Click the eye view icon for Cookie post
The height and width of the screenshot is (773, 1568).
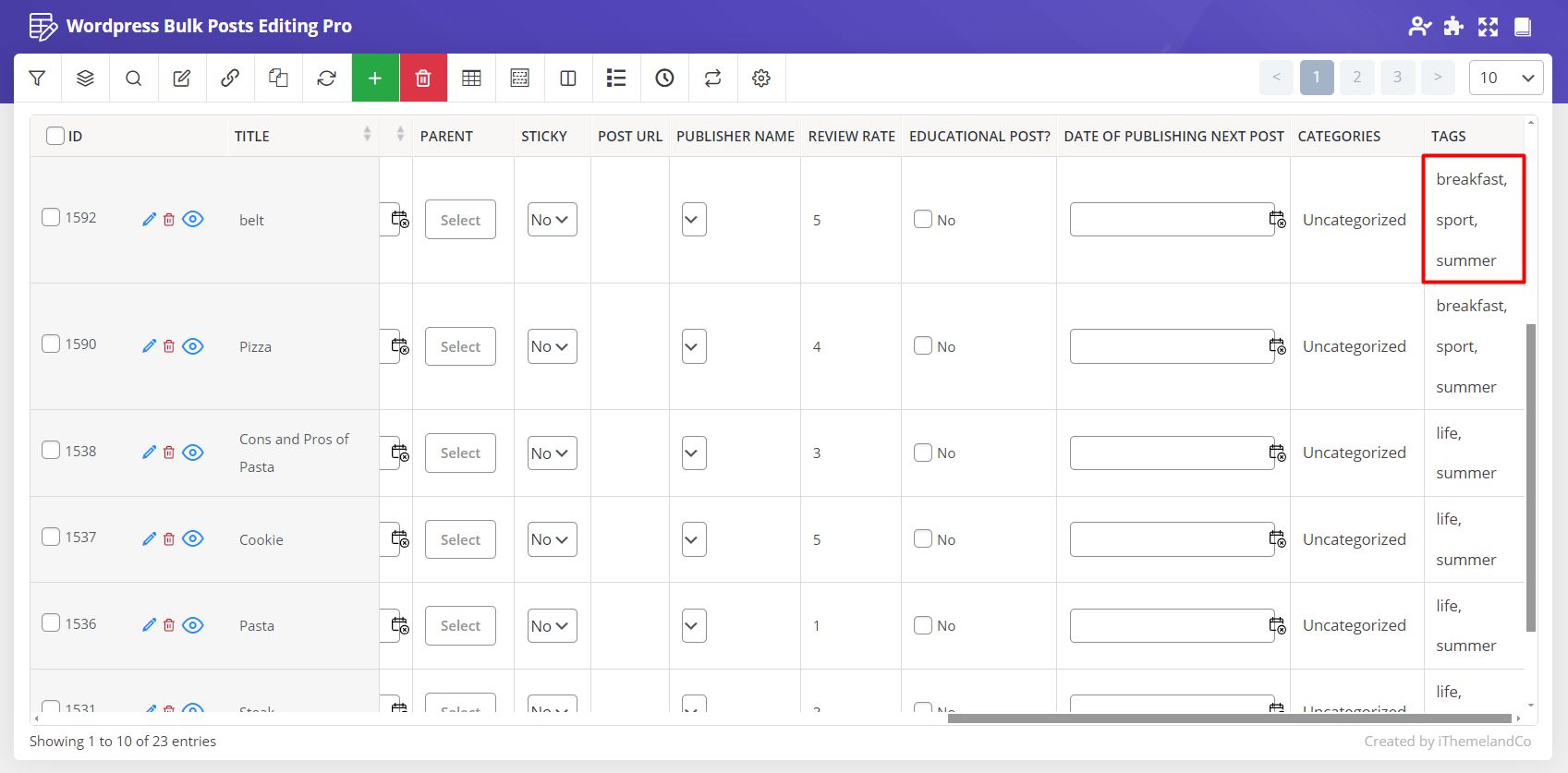tap(193, 538)
